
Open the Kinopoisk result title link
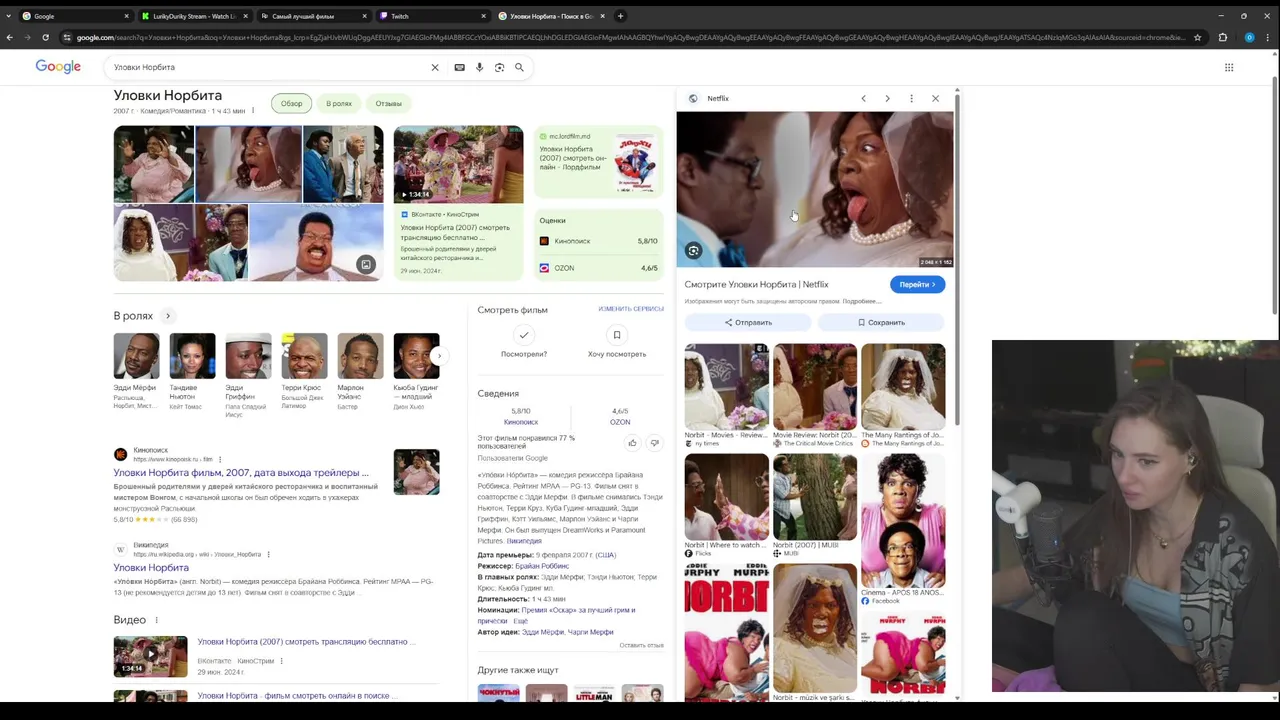pyautogui.click(x=241, y=472)
